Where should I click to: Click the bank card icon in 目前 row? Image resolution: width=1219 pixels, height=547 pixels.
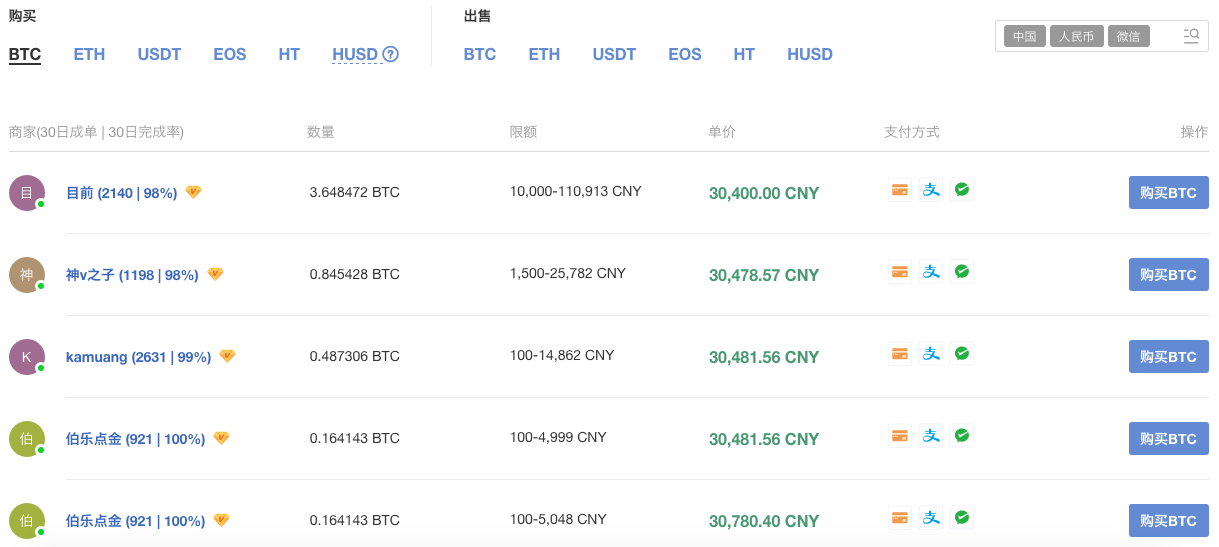click(x=900, y=190)
